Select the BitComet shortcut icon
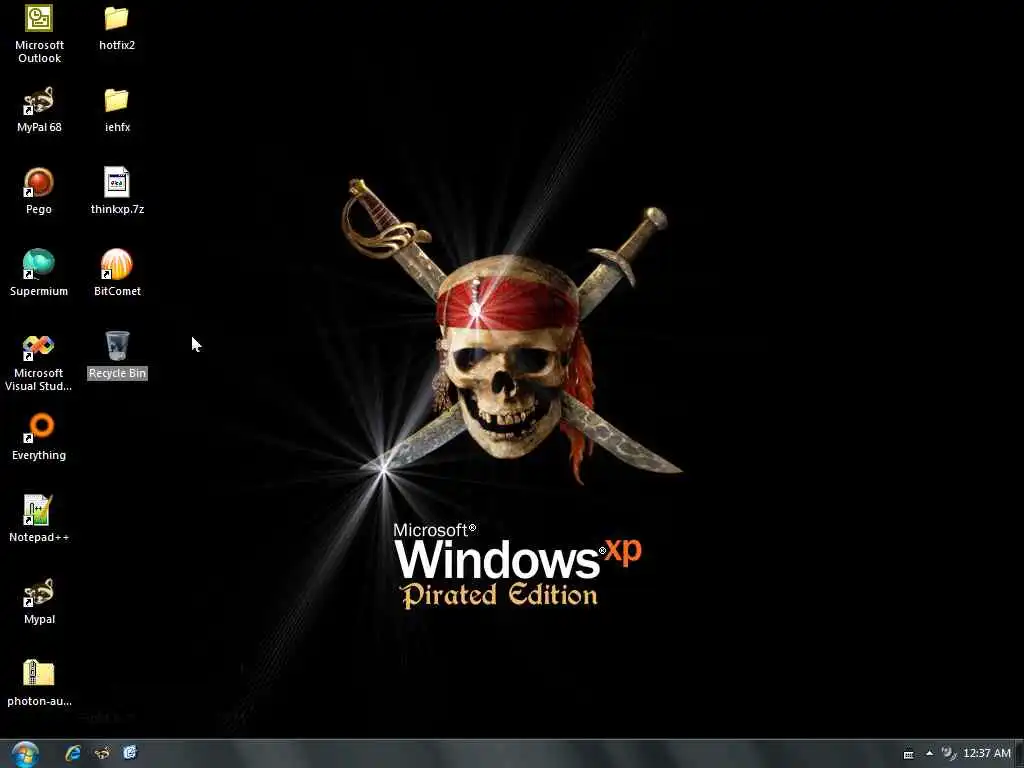The height and width of the screenshot is (768, 1024). click(117, 264)
